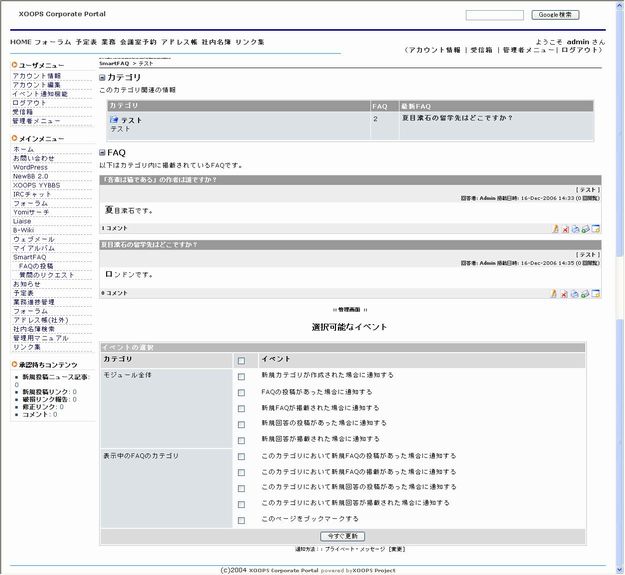
Task: Click the email/send icon for the first FAQ
Action: click(585, 228)
